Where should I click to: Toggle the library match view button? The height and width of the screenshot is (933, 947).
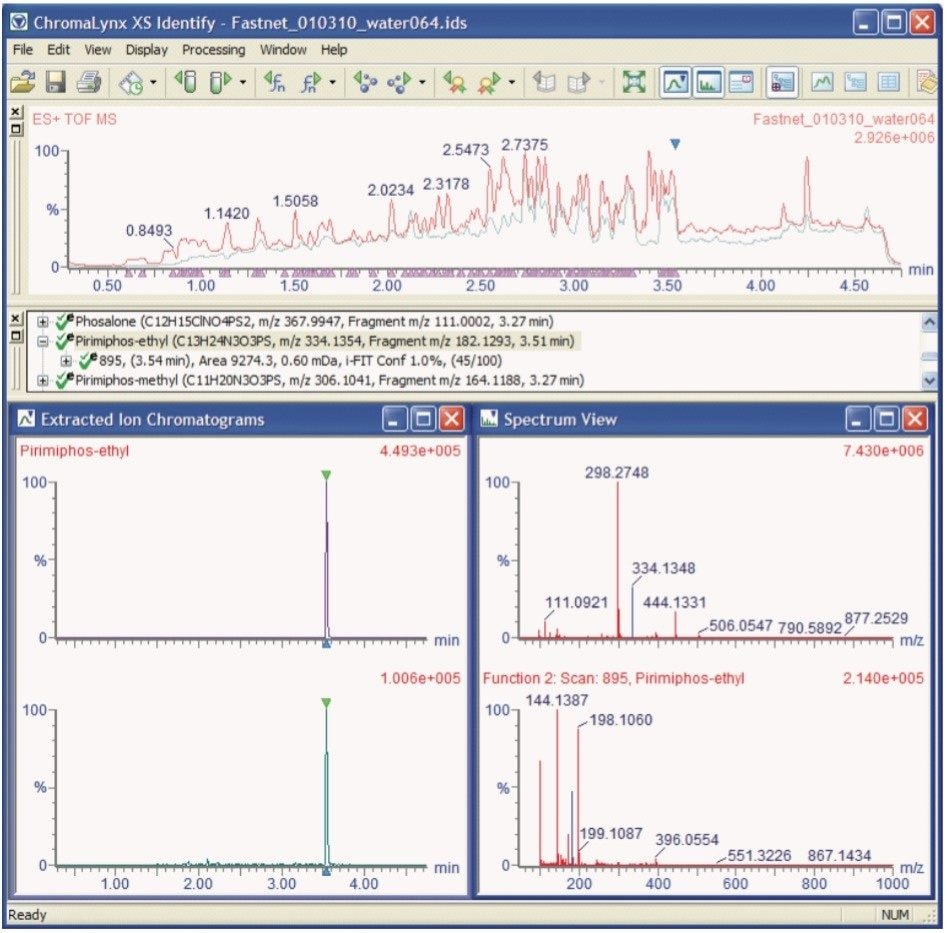(741, 82)
